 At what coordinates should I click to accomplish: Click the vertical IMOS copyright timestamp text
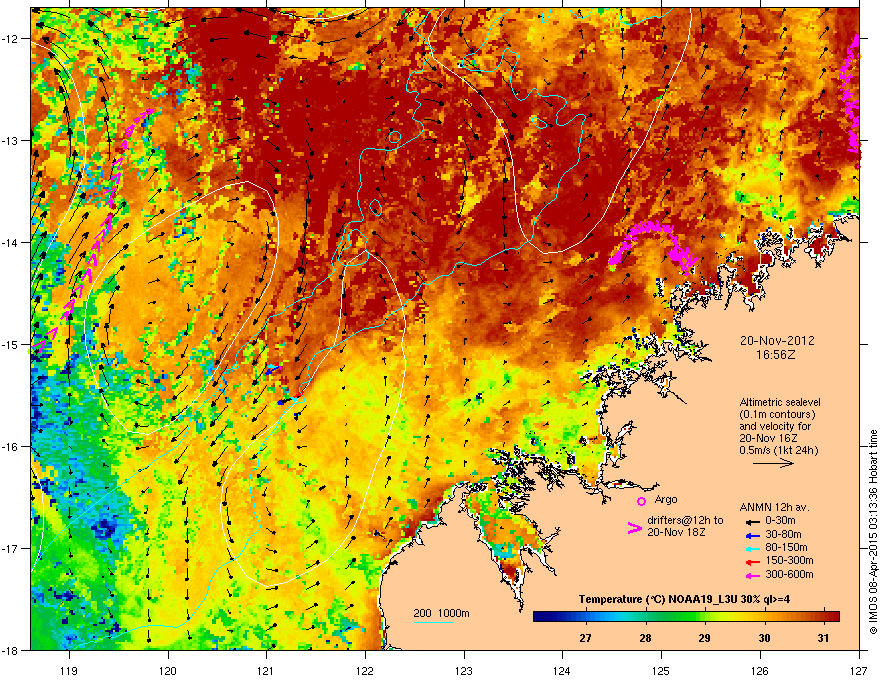tap(873, 532)
